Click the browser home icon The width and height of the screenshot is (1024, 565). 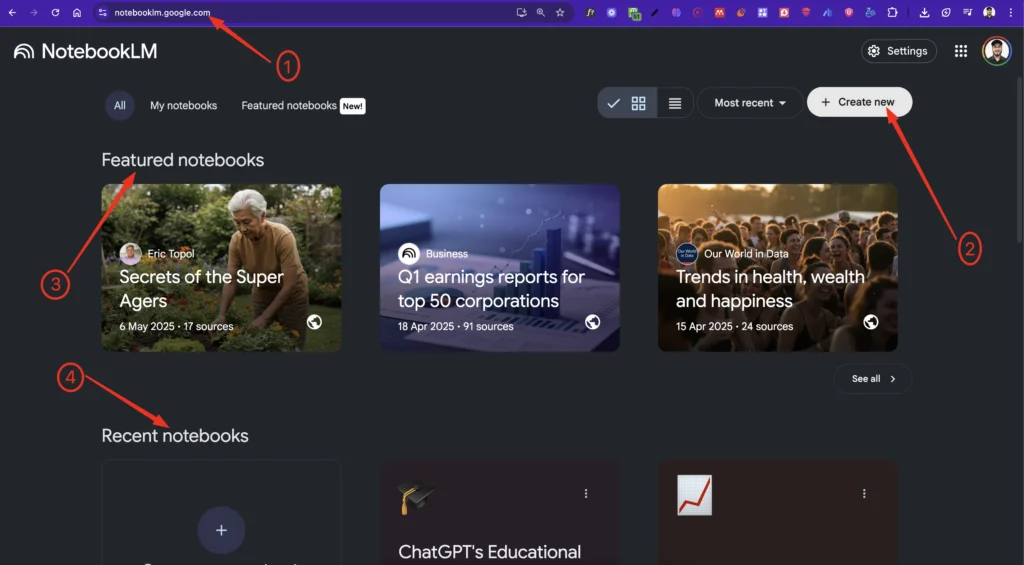(77, 12)
